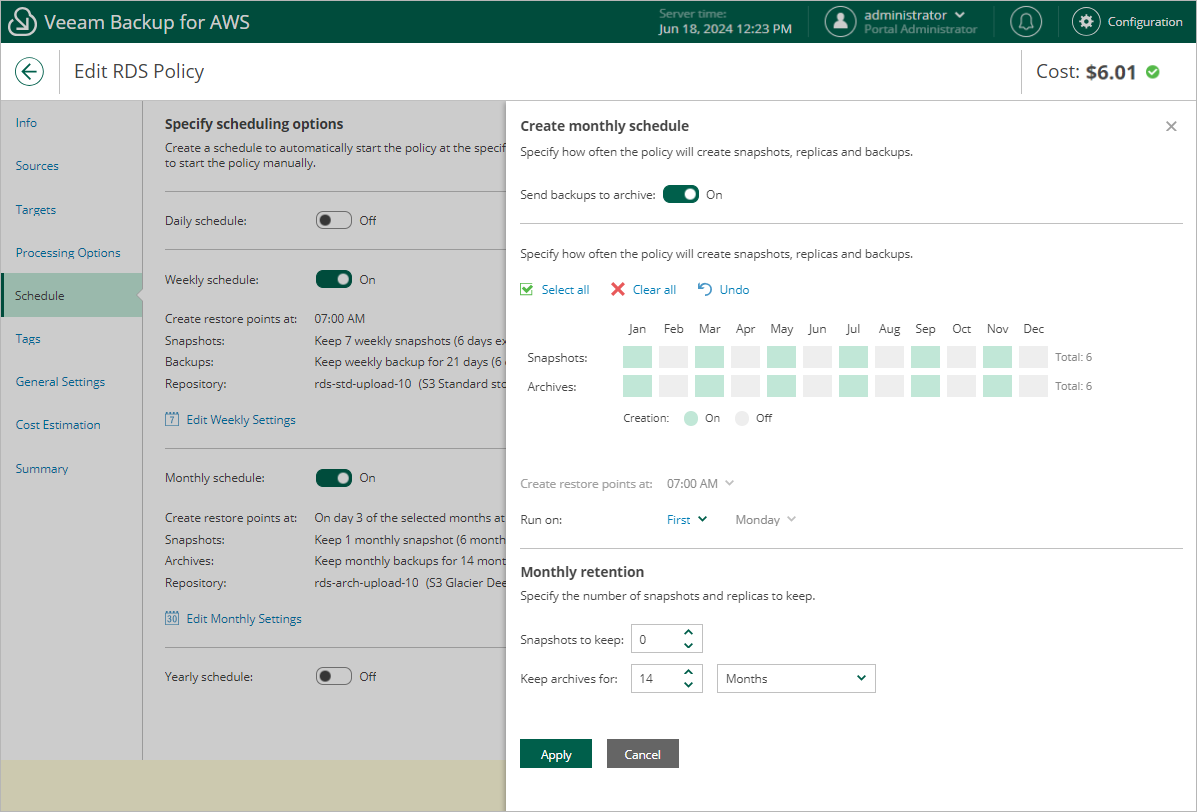The width and height of the screenshot is (1197, 812).
Task: Open the Tags step
Action: pyautogui.click(x=27, y=339)
